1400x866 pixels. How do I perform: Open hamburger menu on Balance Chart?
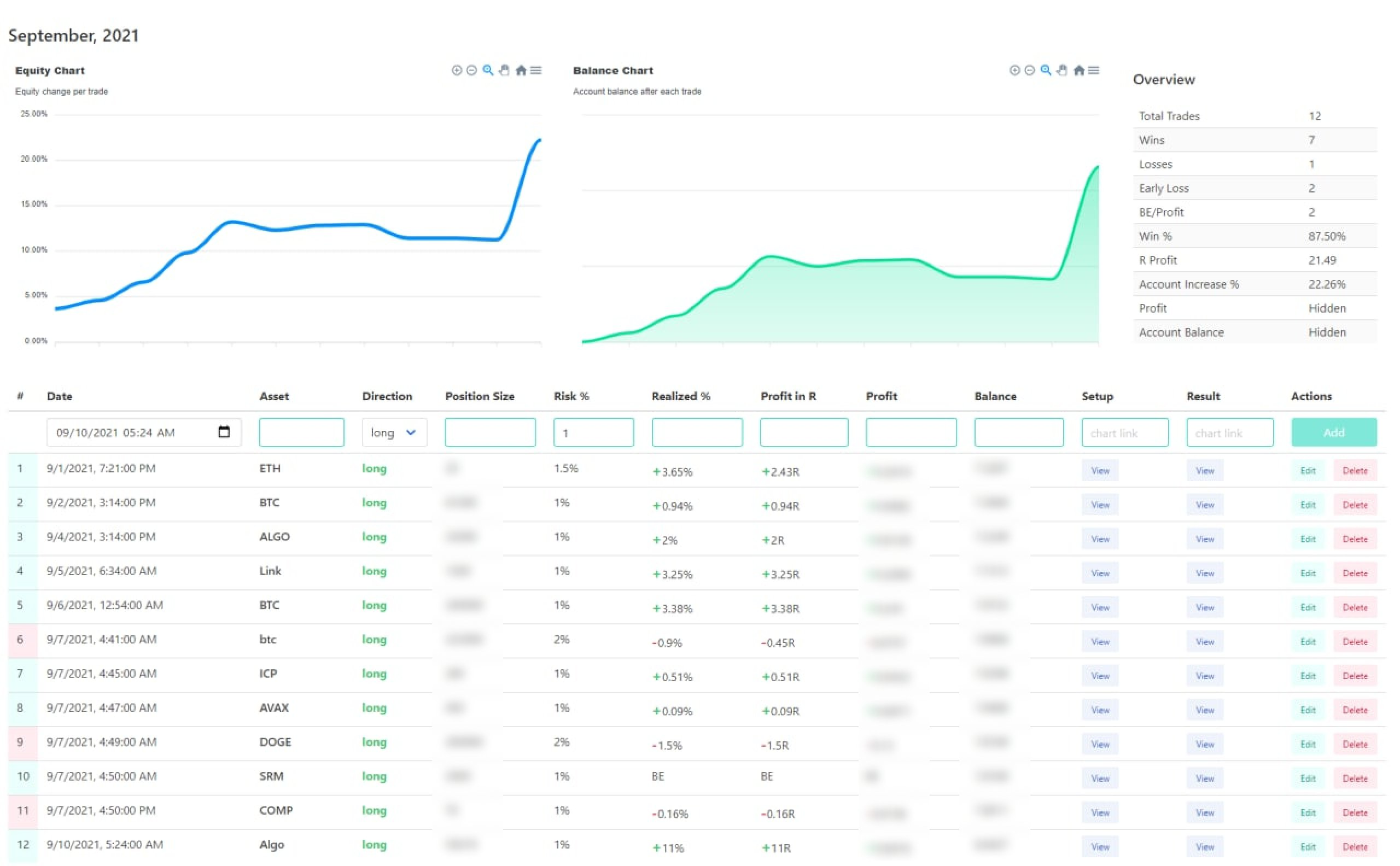tap(1094, 71)
